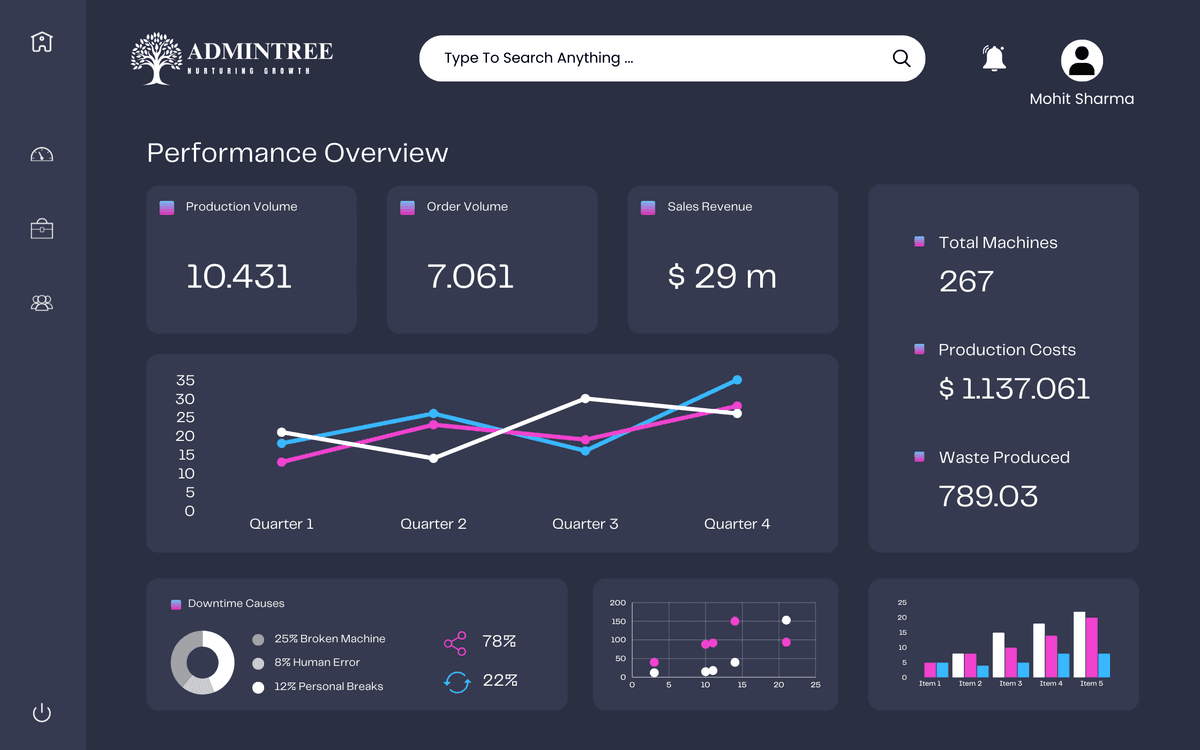
Task: Click the Performance Overview heading
Action: tap(297, 153)
